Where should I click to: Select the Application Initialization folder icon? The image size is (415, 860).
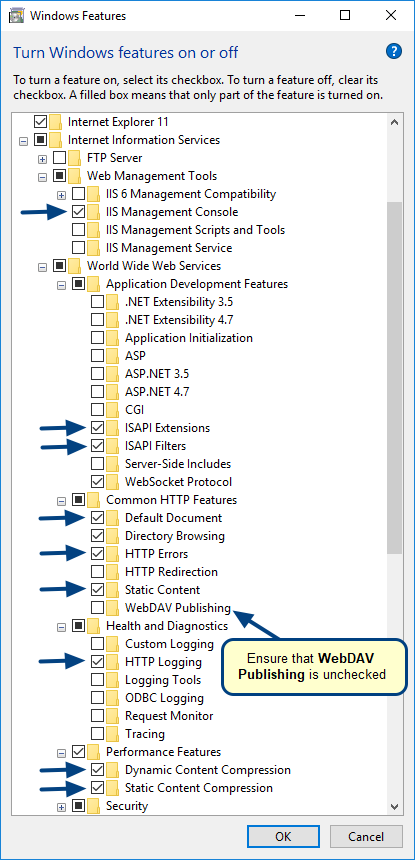point(112,338)
